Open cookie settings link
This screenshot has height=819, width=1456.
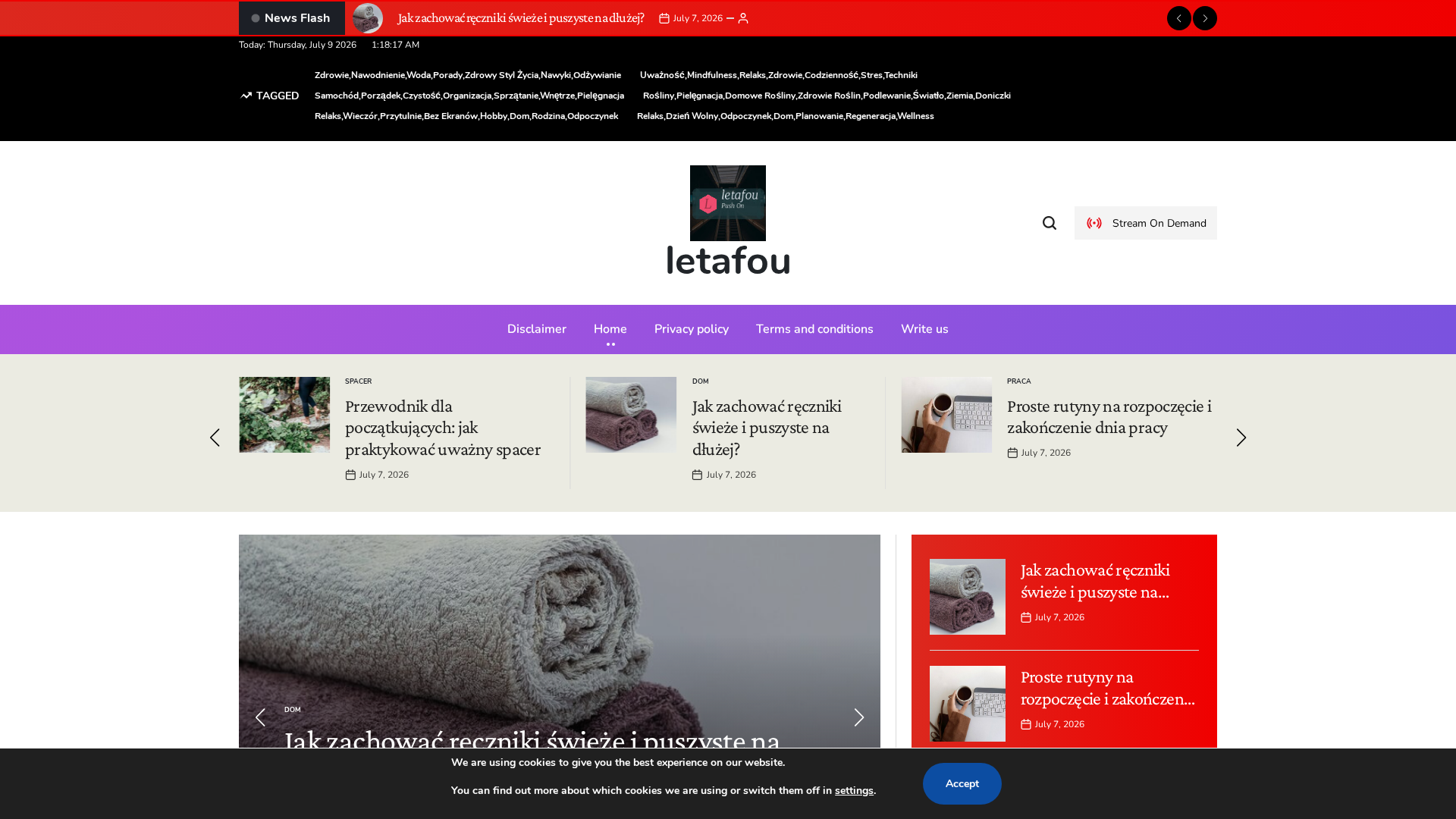point(854,791)
